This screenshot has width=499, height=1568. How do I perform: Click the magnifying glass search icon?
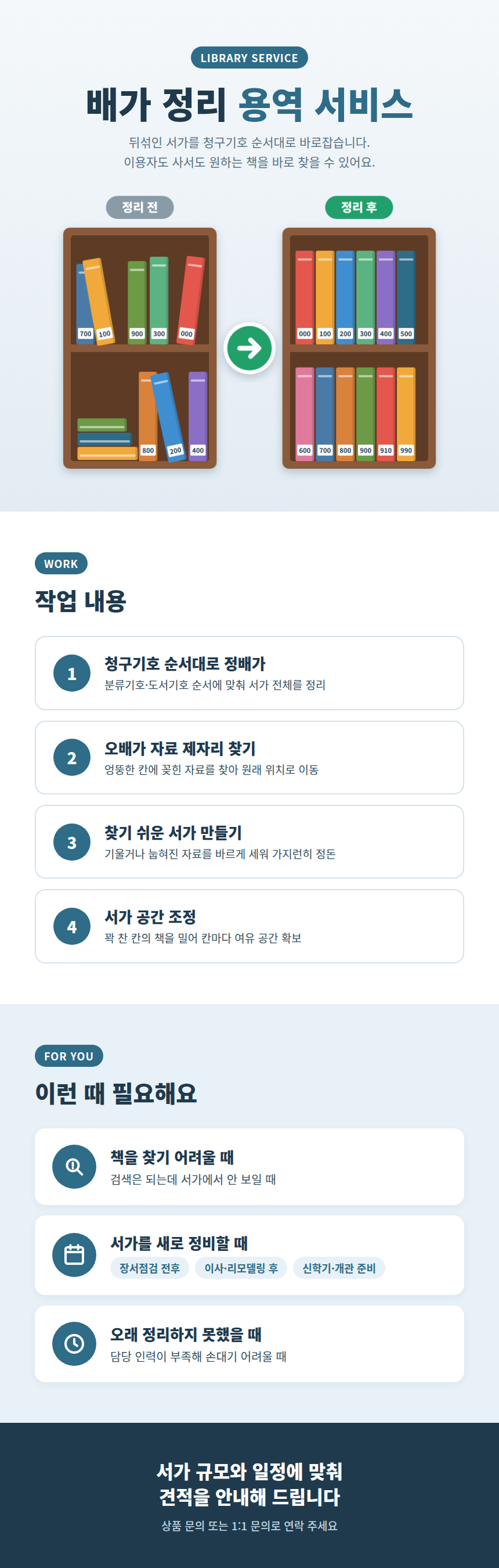click(74, 1166)
